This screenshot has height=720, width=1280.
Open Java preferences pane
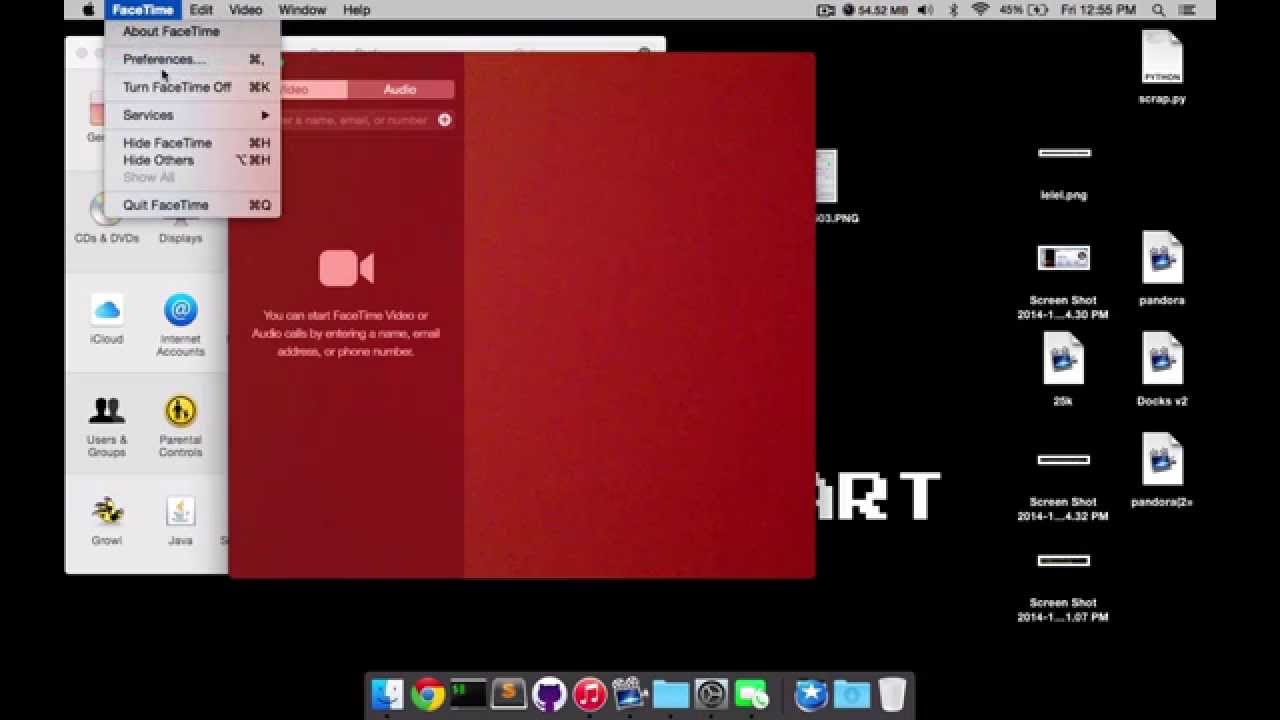[x=180, y=520]
